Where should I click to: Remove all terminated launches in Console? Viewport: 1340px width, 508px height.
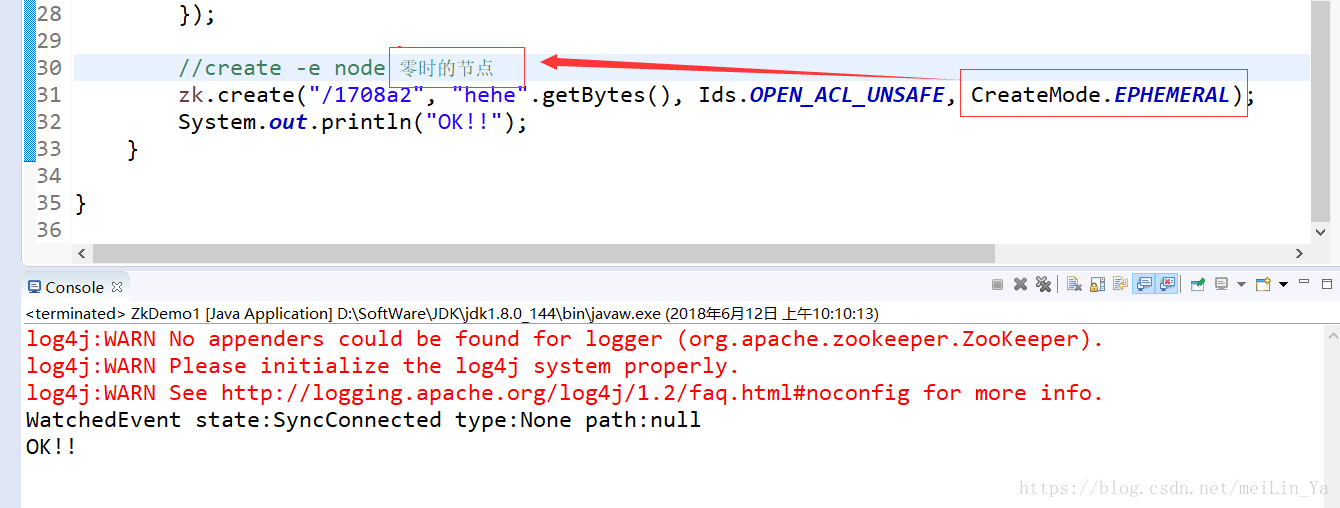(1043, 284)
